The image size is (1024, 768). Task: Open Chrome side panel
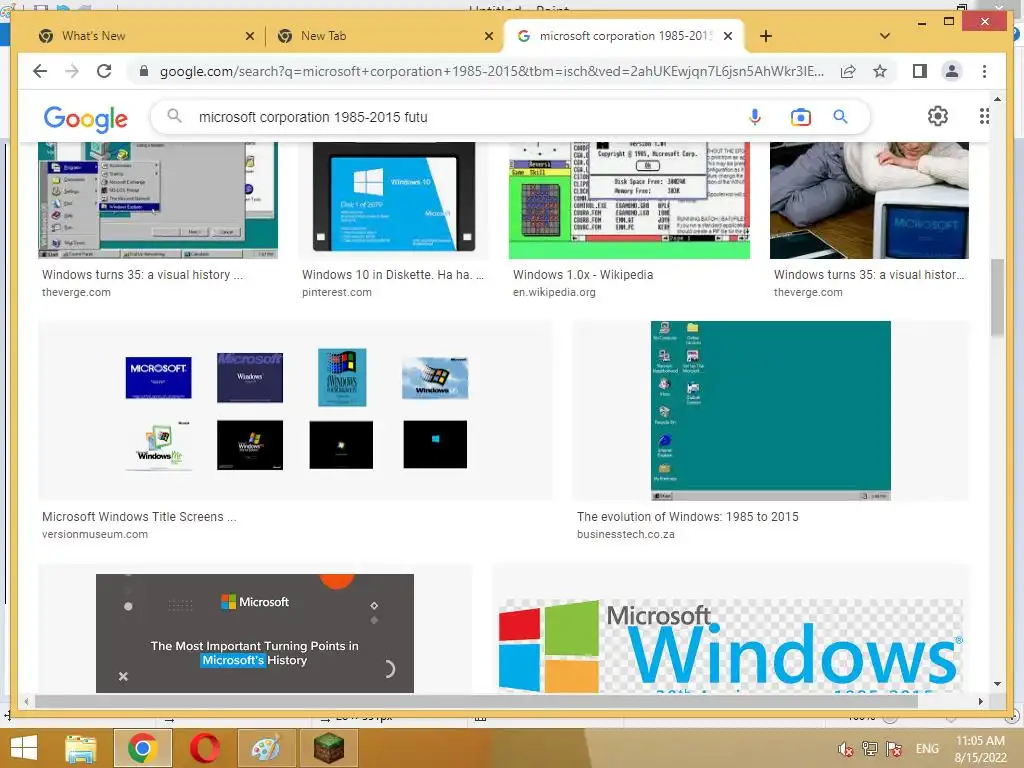coord(920,71)
